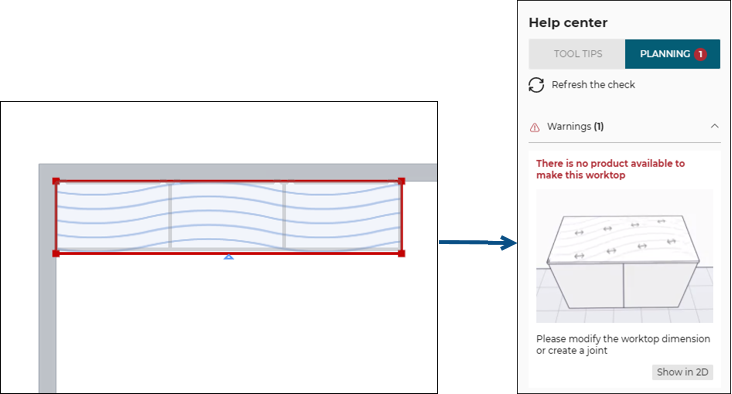Click Refresh the check link
The width and height of the screenshot is (732, 394).
pyautogui.click(x=593, y=84)
